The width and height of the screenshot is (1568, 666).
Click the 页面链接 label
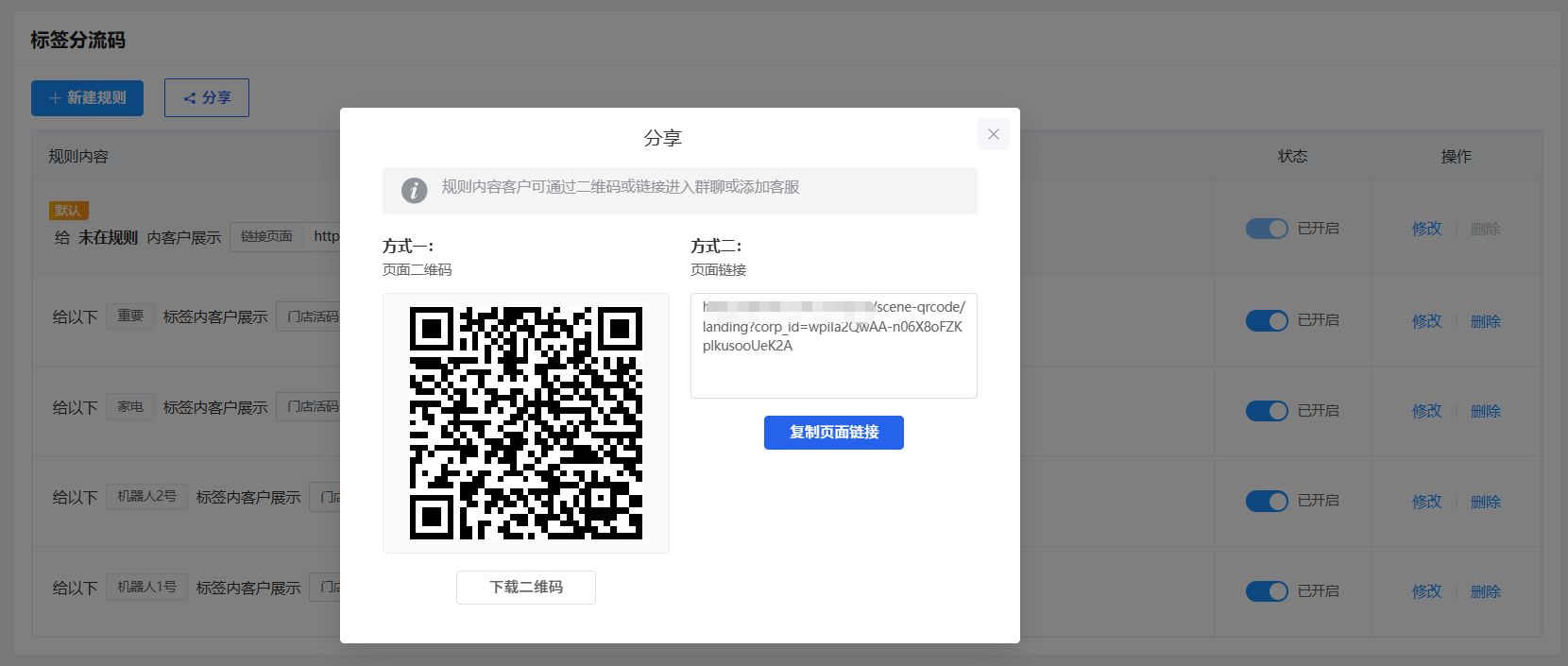718,270
